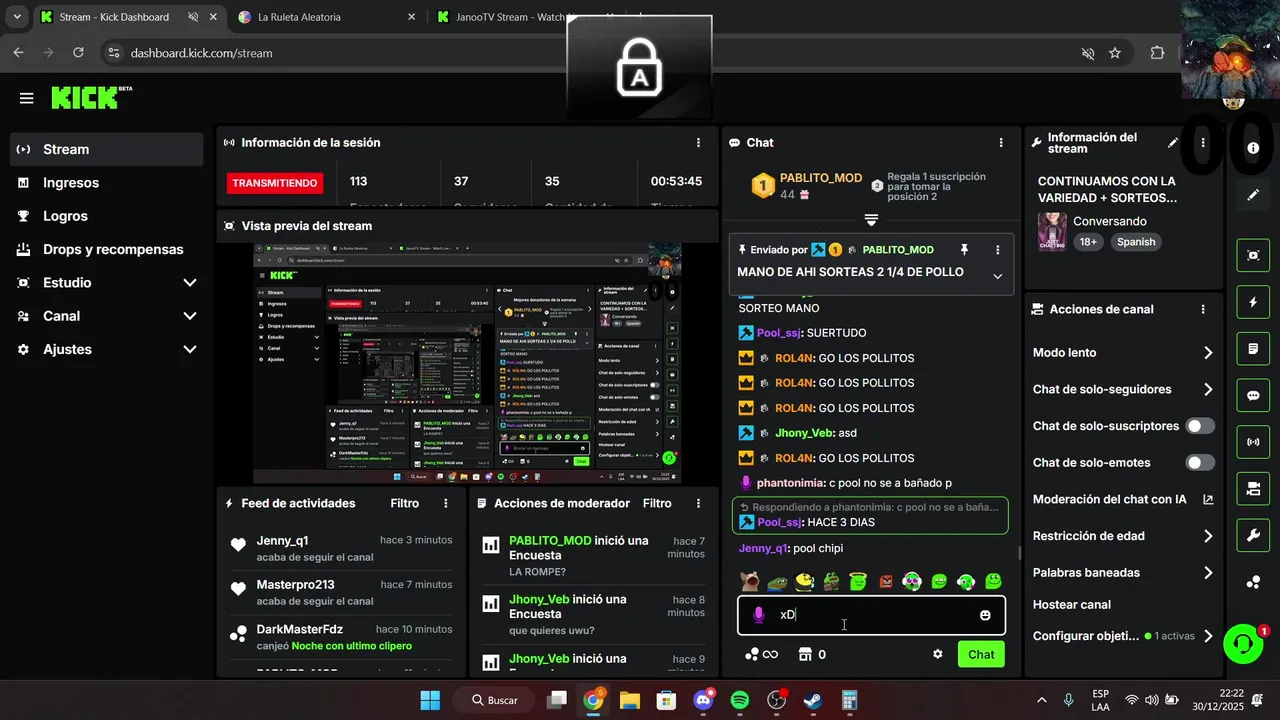Click the chat bubble icon in right sidebar
This screenshot has width=1280, height=720.
pyautogui.click(x=1253, y=395)
